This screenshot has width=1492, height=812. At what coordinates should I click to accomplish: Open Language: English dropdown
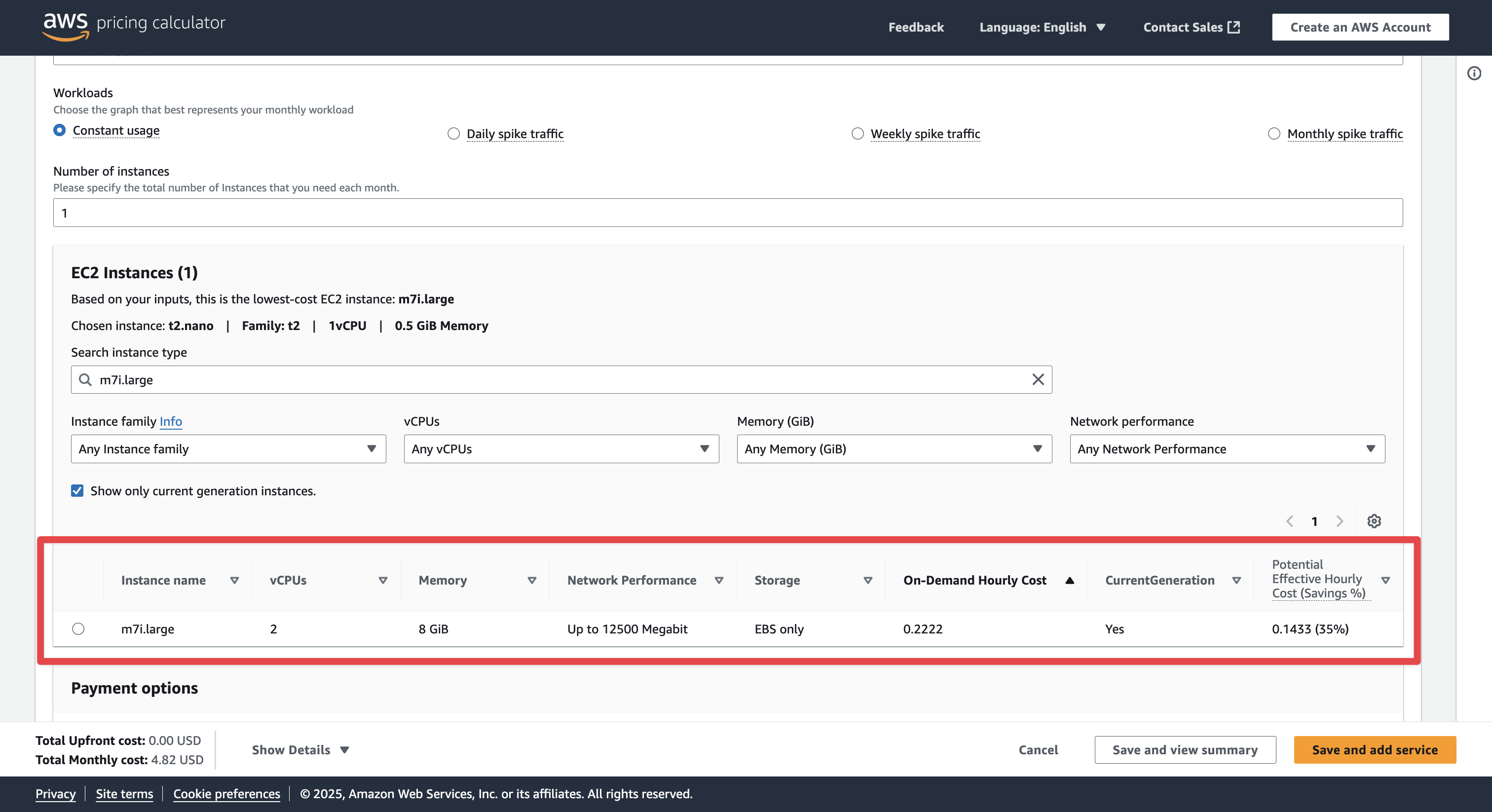tap(1043, 27)
